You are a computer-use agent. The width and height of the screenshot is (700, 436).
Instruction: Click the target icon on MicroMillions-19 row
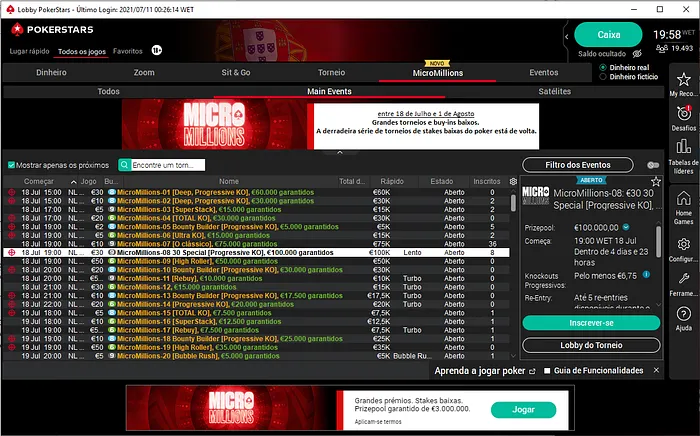pos(12,347)
